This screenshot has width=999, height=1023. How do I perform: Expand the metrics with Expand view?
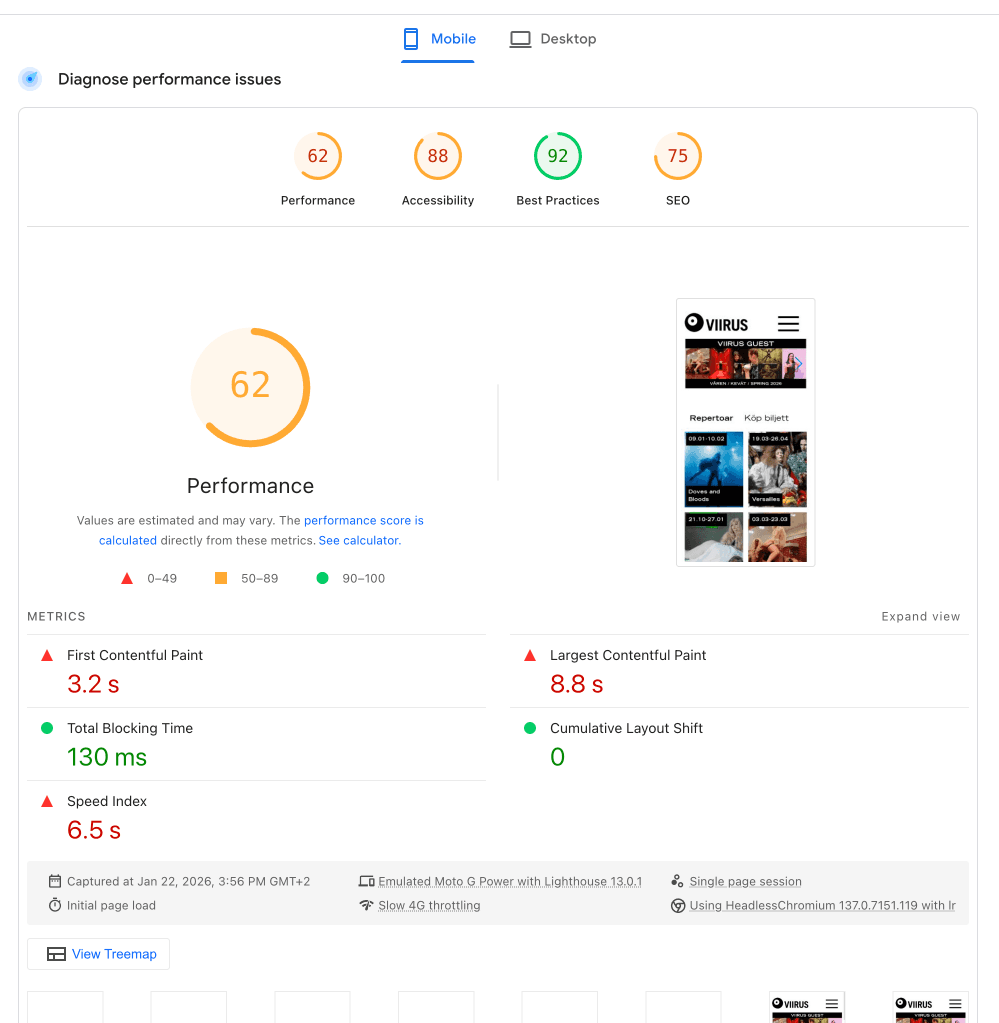[919, 616]
